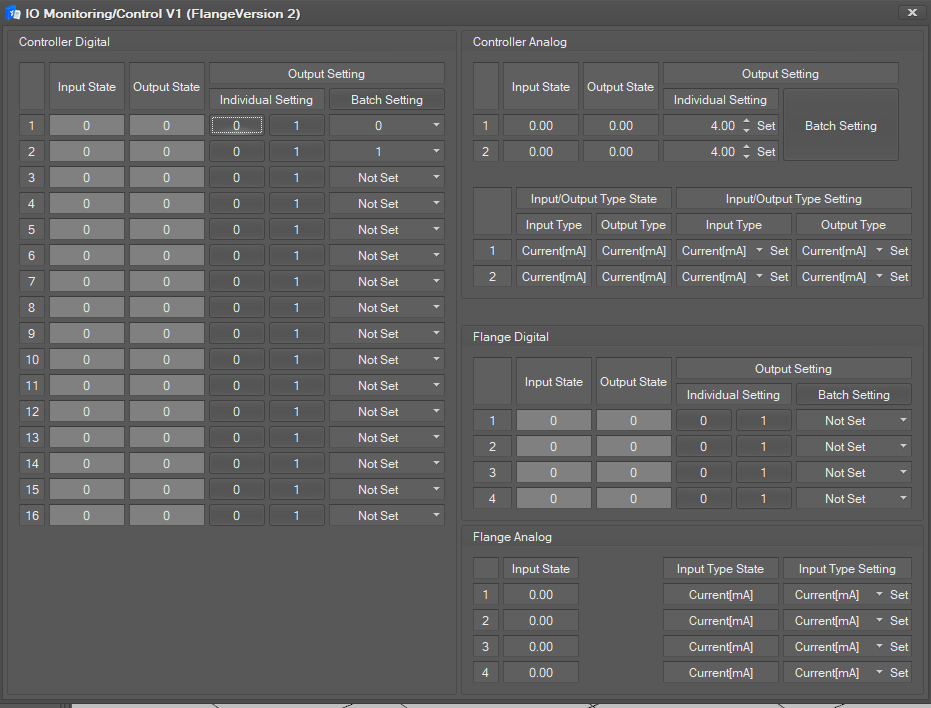This screenshot has width=931, height=708.
Task: Close the IO Monitoring/Control window
Action: tap(911, 12)
